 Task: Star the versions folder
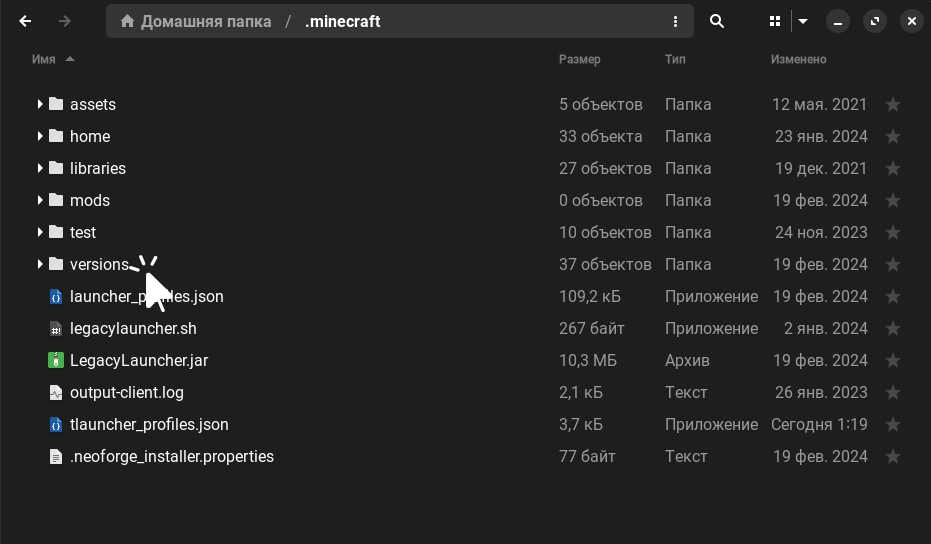pos(892,265)
